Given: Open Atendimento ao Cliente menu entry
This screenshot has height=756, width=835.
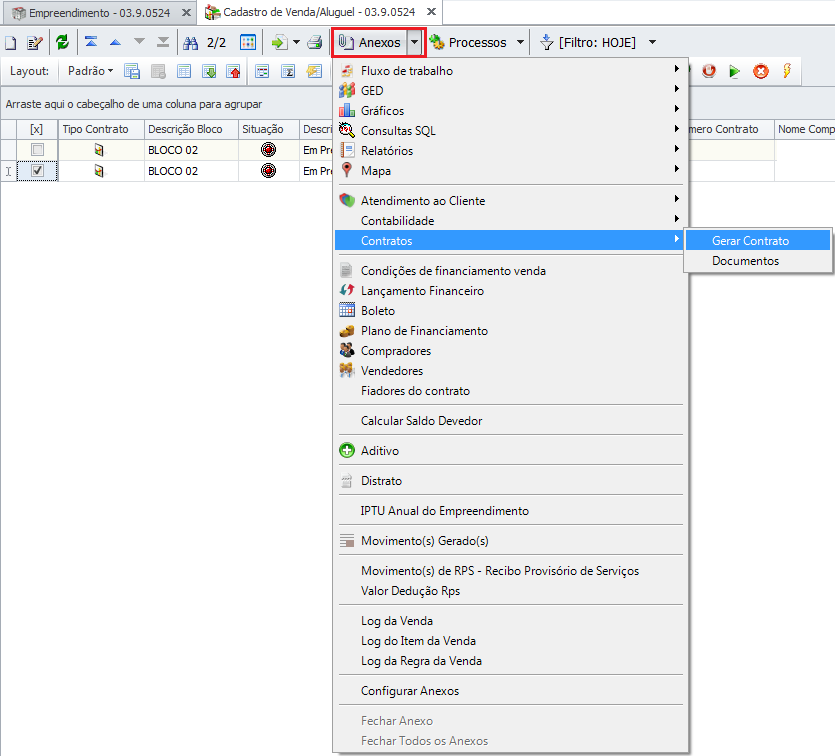Looking at the screenshot, I should pos(510,201).
